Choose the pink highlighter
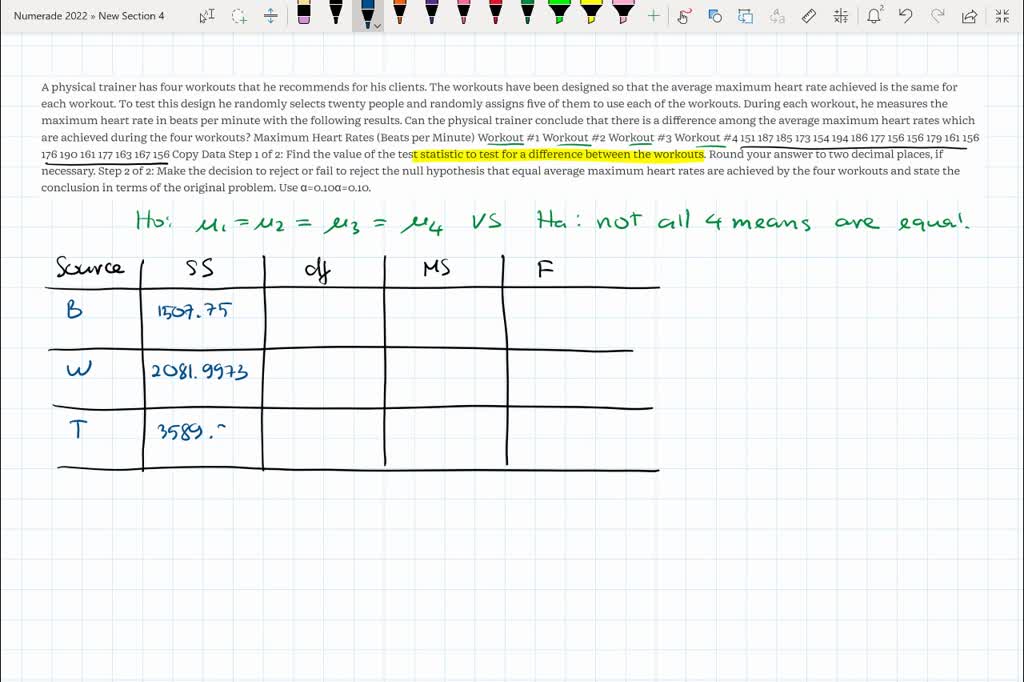Viewport: 1024px width, 682px height. pos(623,13)
